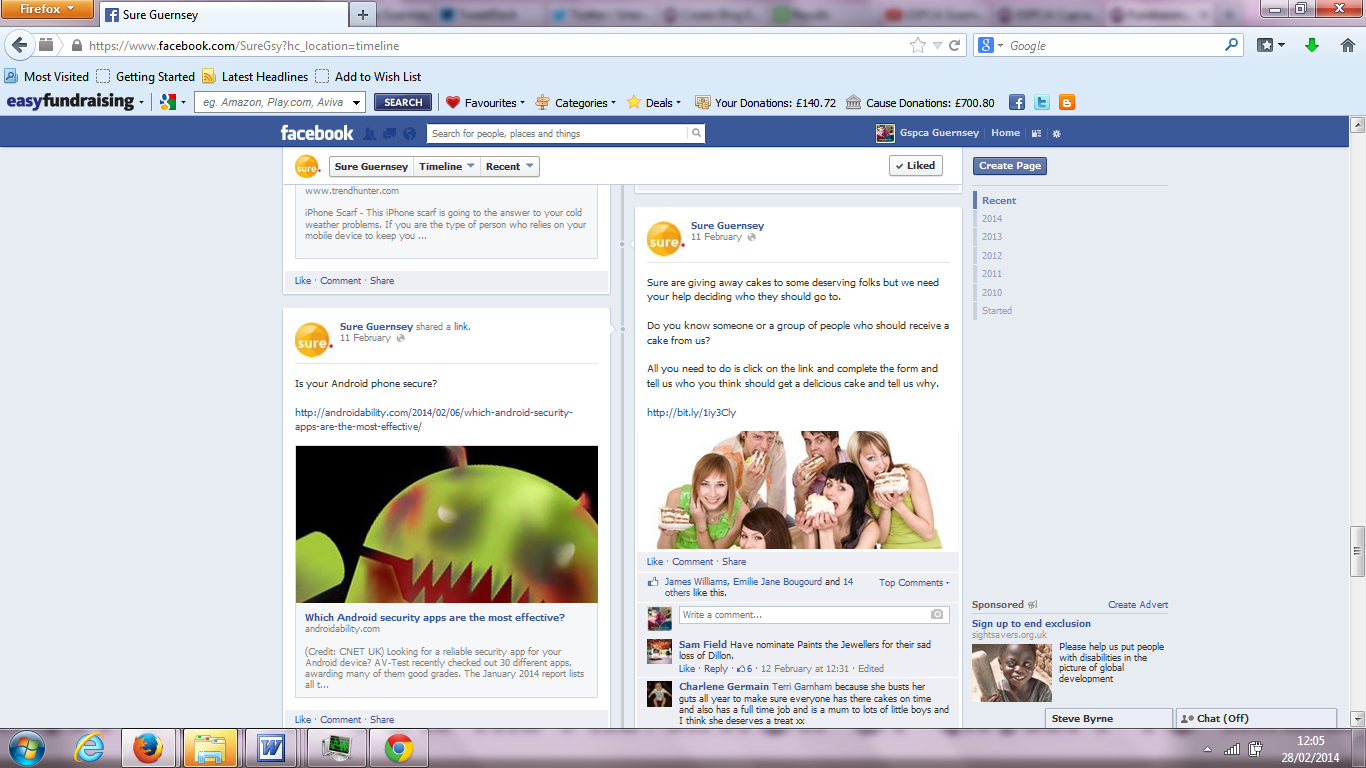Open Sign up to end exclusion advert

(1031, 623)
